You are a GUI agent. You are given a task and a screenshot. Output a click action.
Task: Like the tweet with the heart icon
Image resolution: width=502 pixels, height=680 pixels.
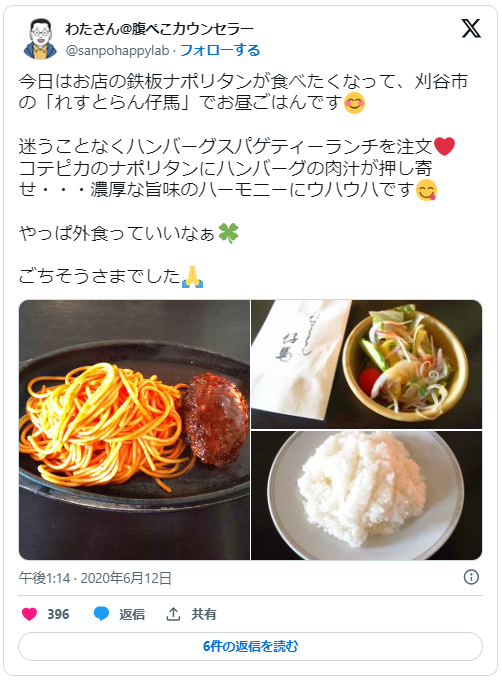(x=29, y=614)
